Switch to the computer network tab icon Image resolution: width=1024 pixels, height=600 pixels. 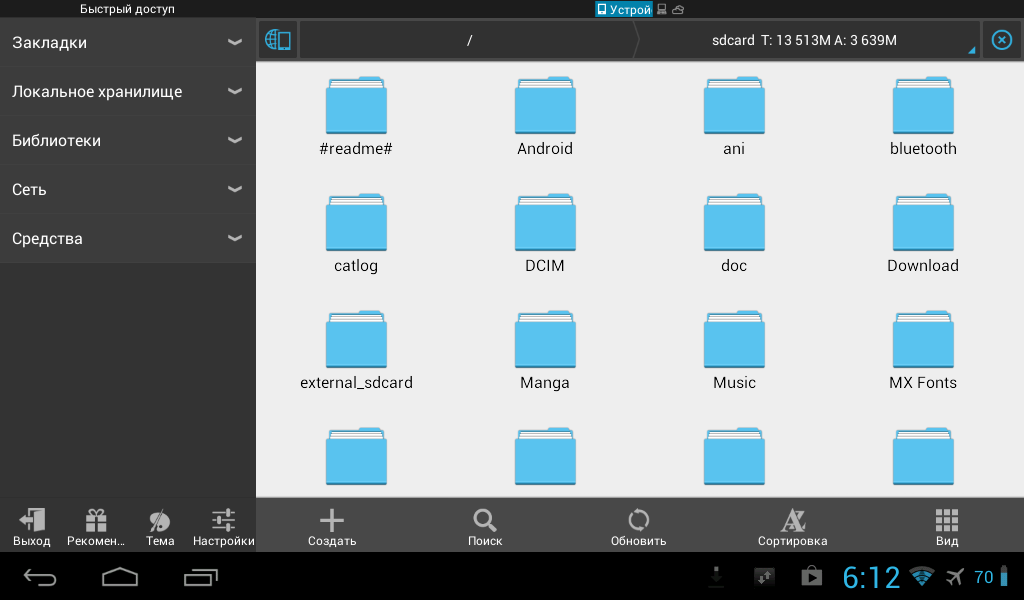click(x=662, y=9)
